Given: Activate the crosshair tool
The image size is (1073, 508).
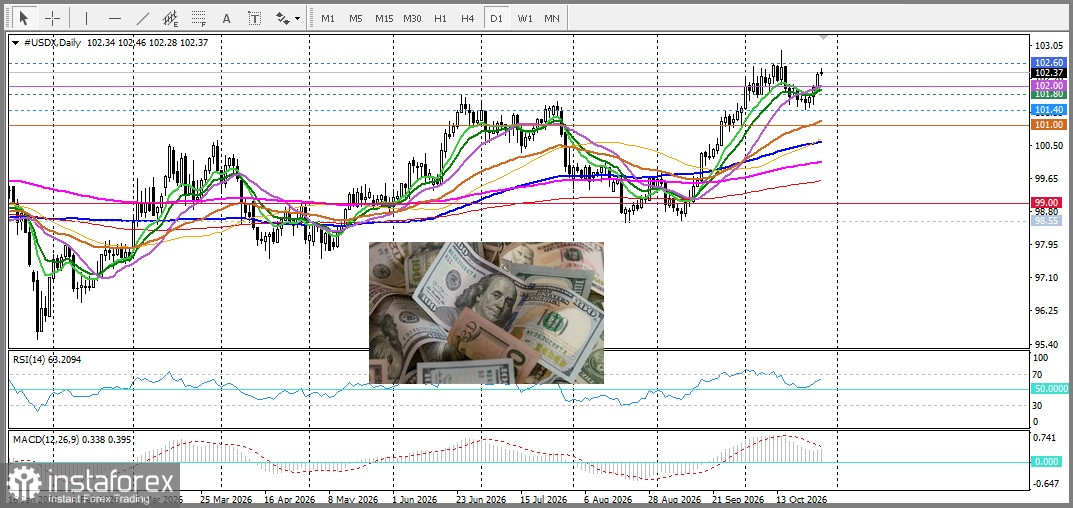Looking at the screenshot, I should tap(53, 18).
